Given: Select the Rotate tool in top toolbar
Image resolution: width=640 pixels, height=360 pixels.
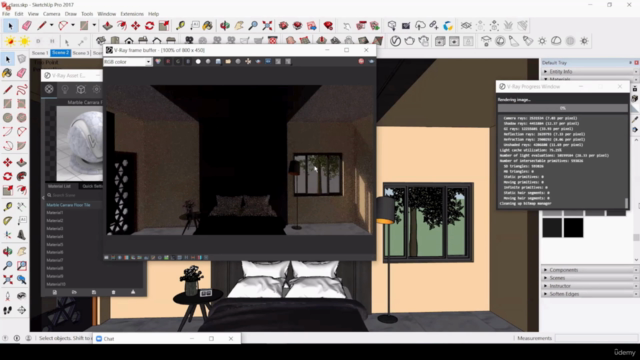Looking at the screenshot, I should point(149,26).
